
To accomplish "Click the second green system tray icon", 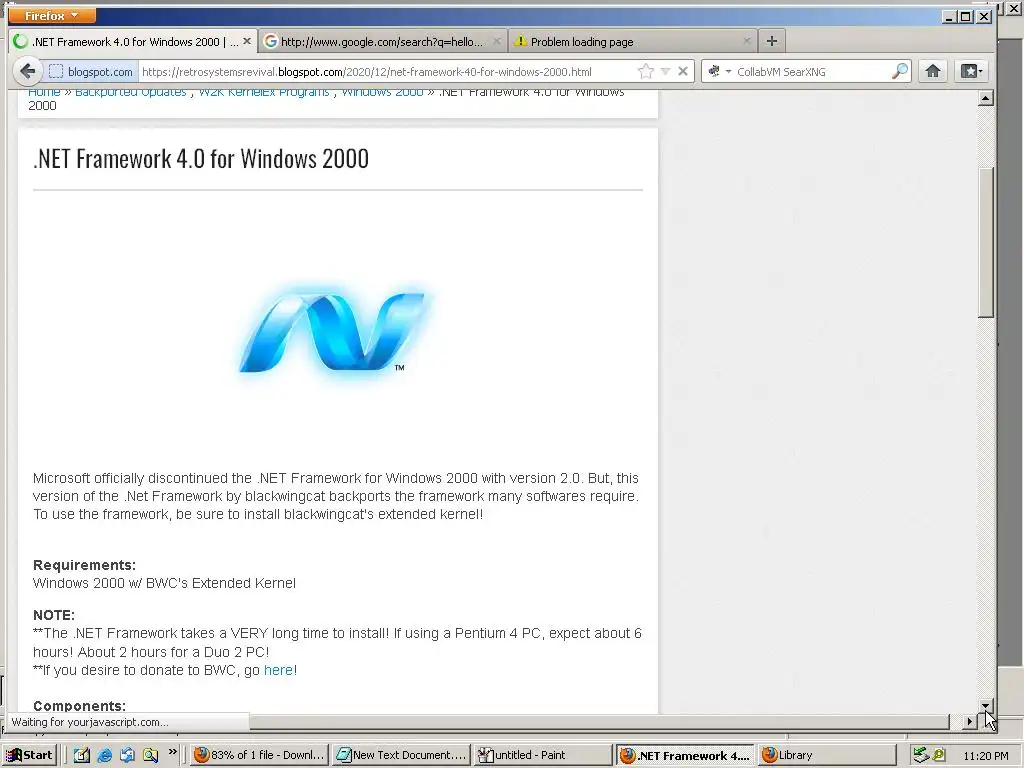I will coord(939,755).
